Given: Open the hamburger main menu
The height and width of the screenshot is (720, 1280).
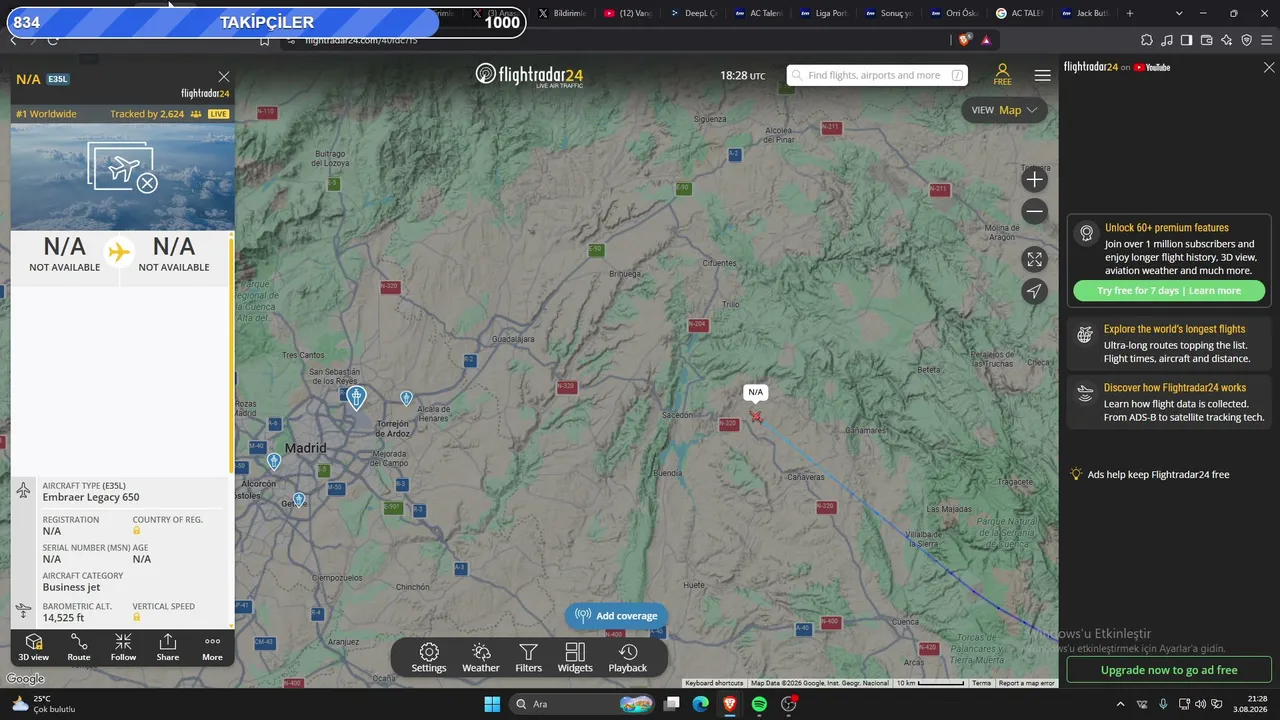Looking at the screenshot, I should tap(1043, 75).
